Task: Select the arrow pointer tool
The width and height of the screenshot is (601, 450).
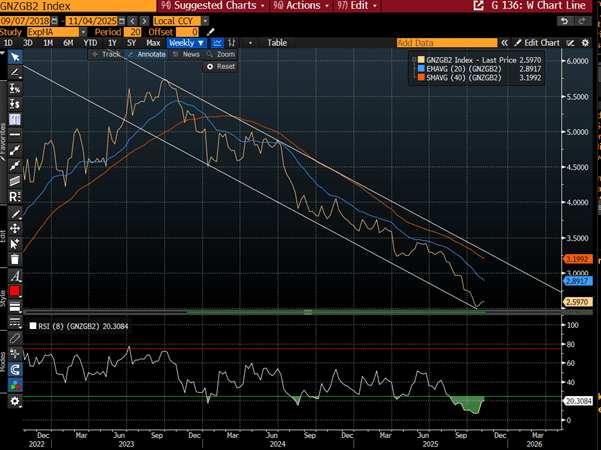Action: pyautogui.click(x=16, y=57)
